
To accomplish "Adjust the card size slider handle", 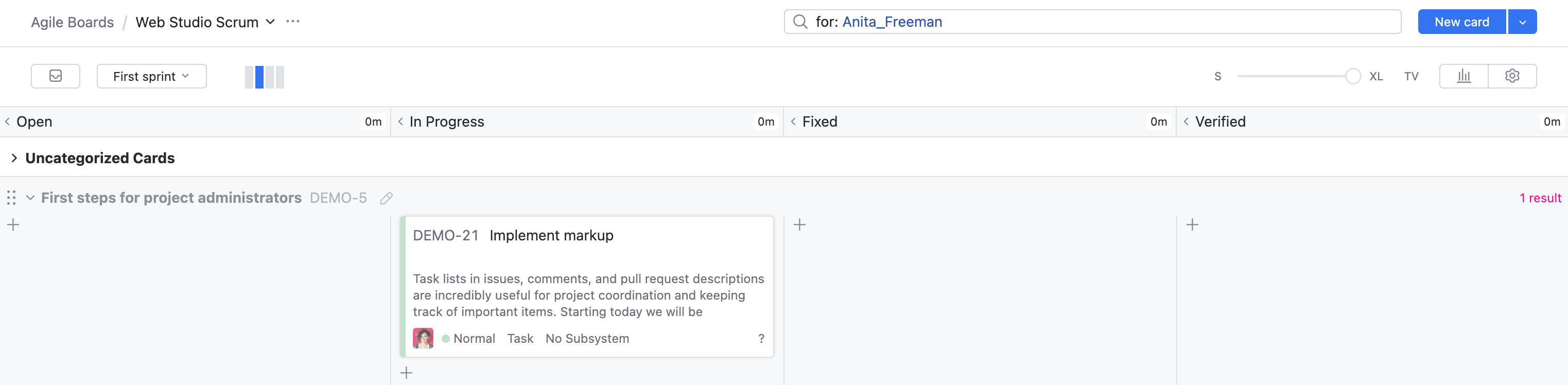I will tap(1353, 76).
